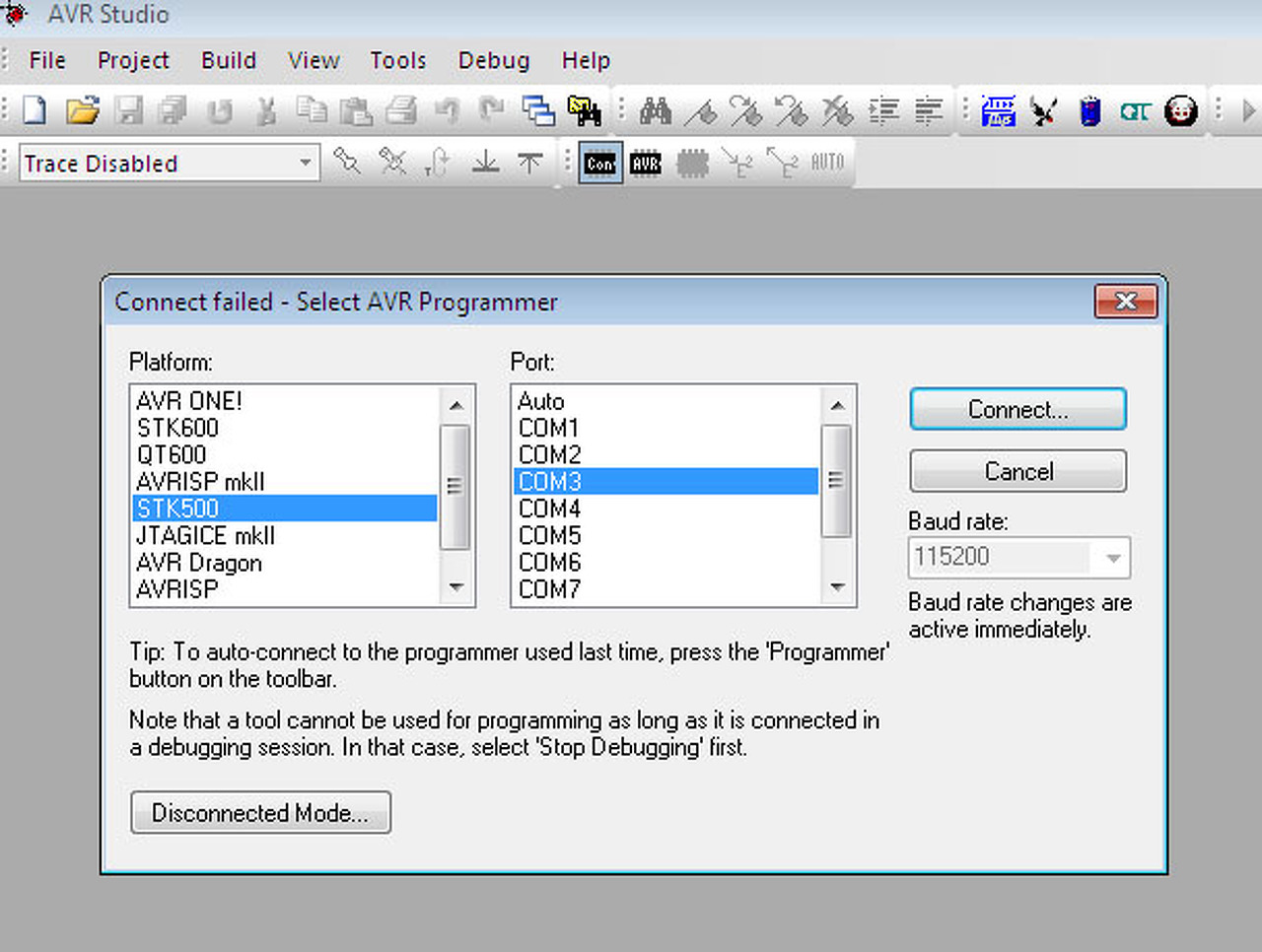Click the Clear Bookmarks icon

(x=837, y=109)
